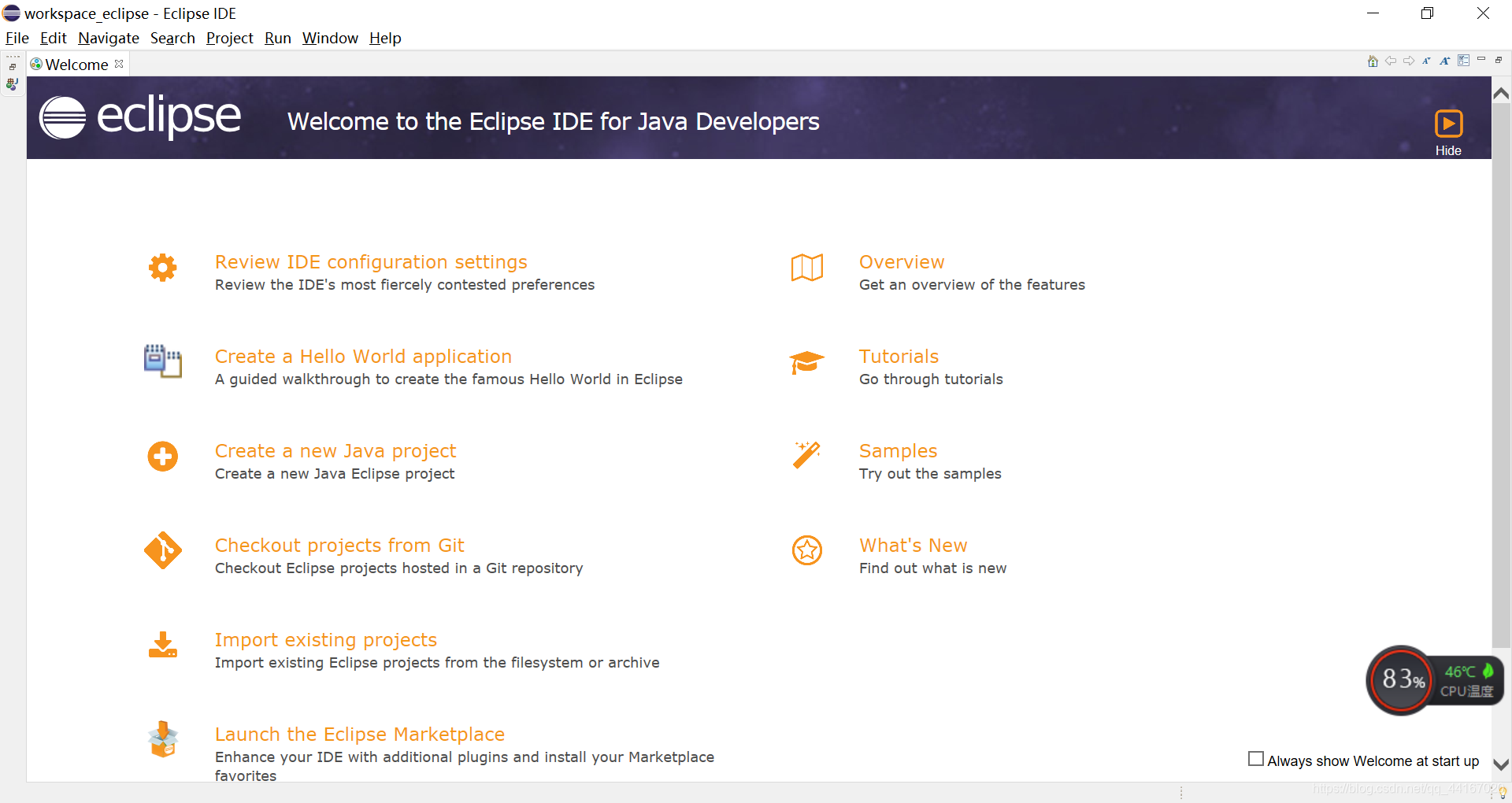Click 'Get an overview of the features' text
This screenshot has height=803, width=1512.
[972, 285]
